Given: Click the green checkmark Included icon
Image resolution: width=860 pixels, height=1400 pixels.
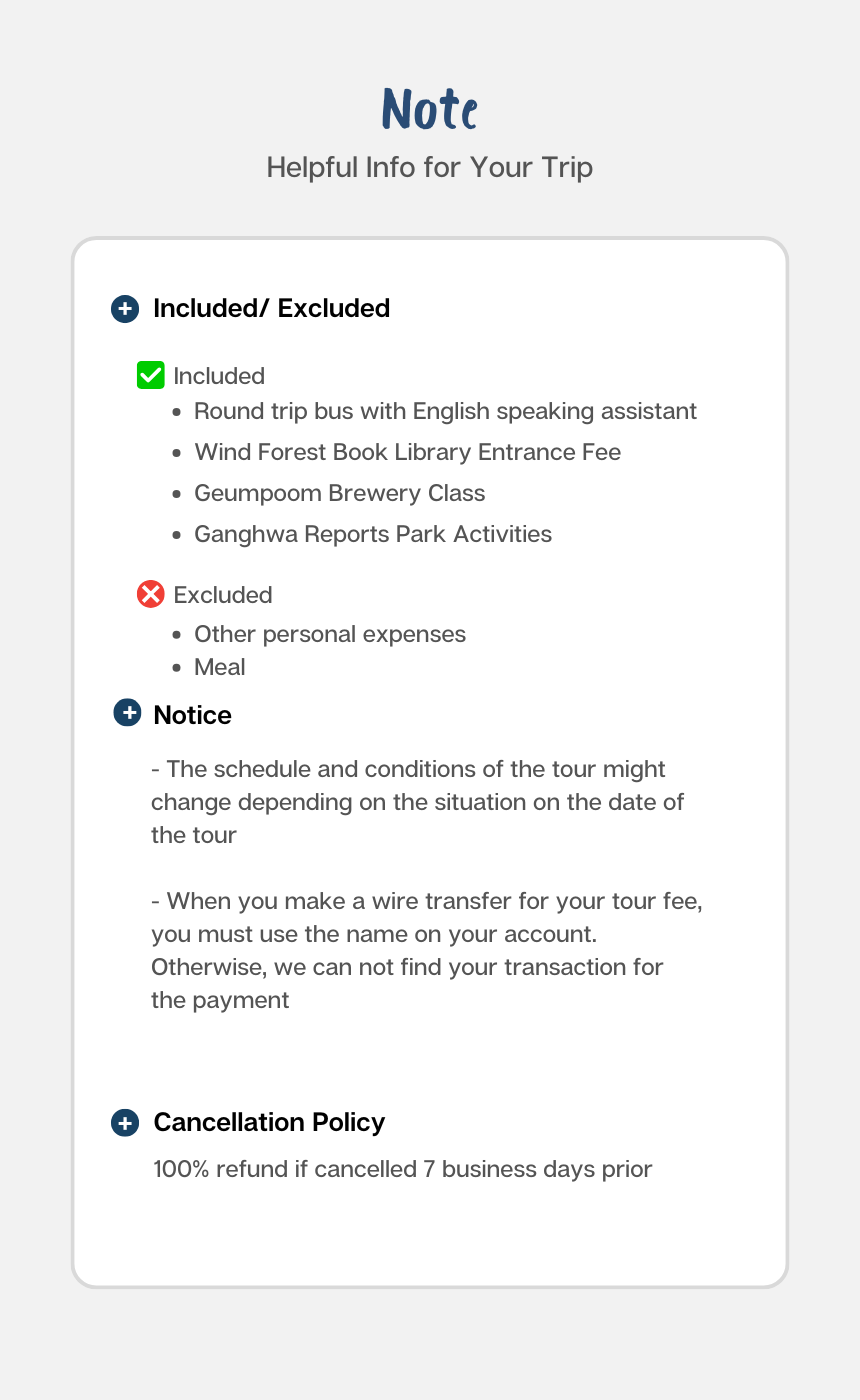Looking at the screenshot, I should [150, 375].
